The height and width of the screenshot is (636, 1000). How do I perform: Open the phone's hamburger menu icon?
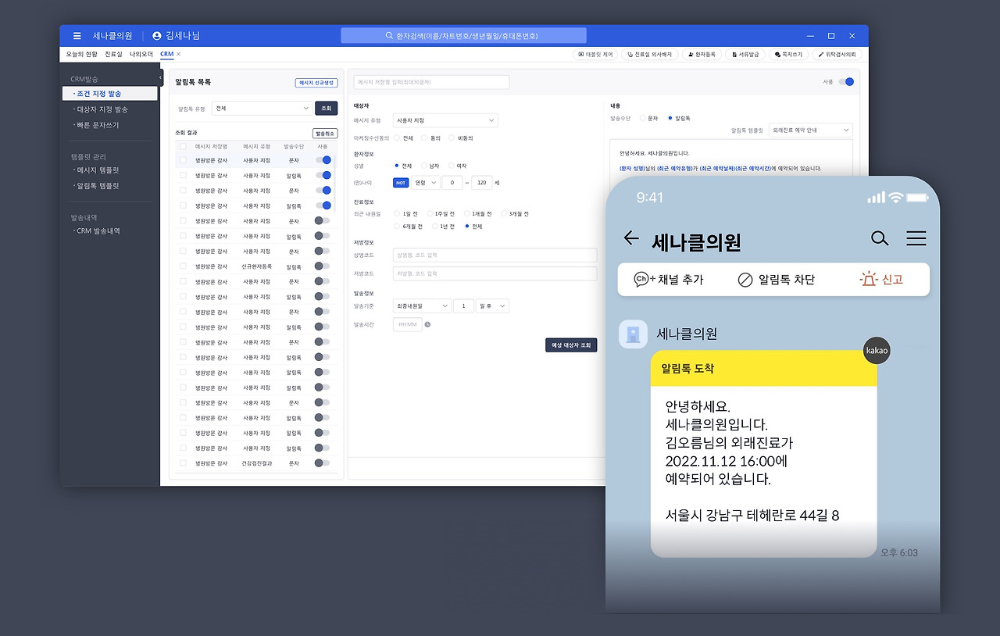(x=916, y=239)
